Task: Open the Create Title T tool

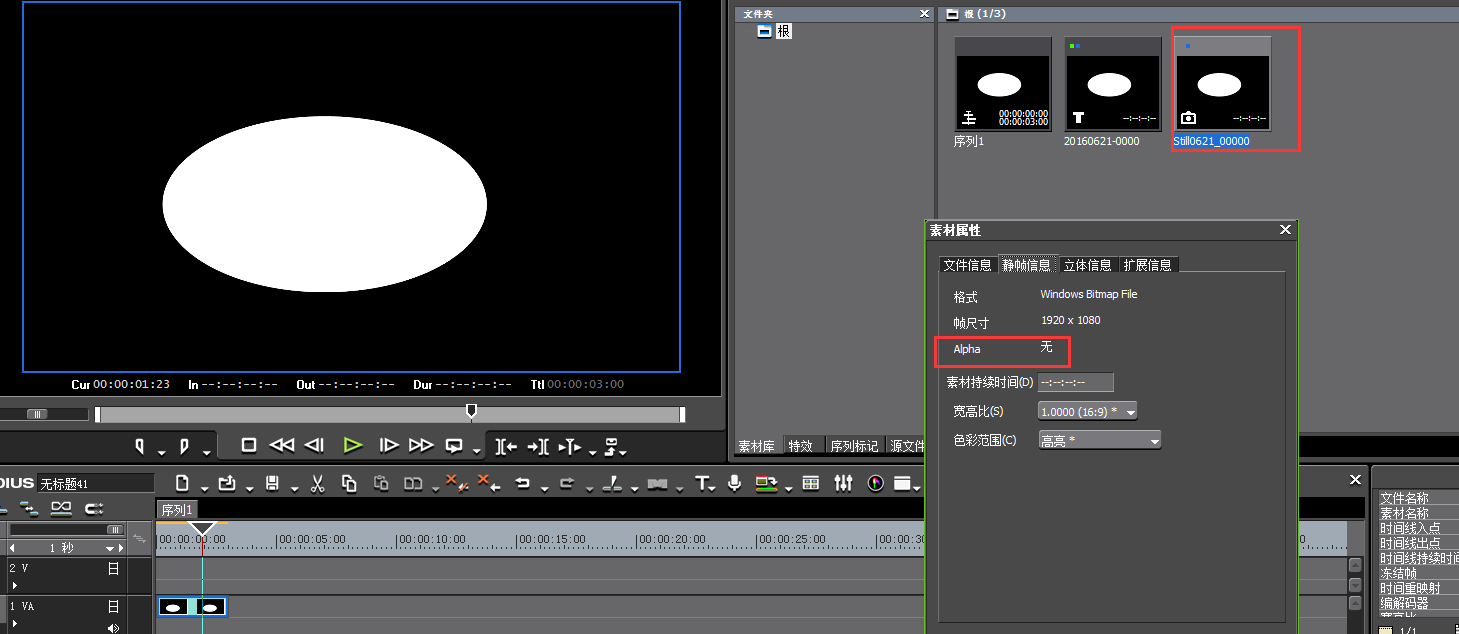Action: 703,484
